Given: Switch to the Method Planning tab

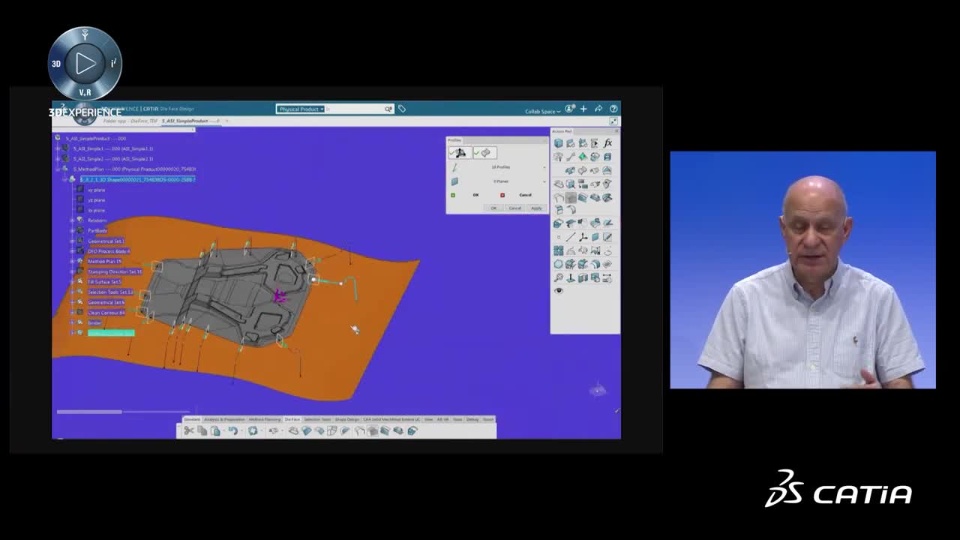Looking at the screenshot, I should (x=264, y=419).
